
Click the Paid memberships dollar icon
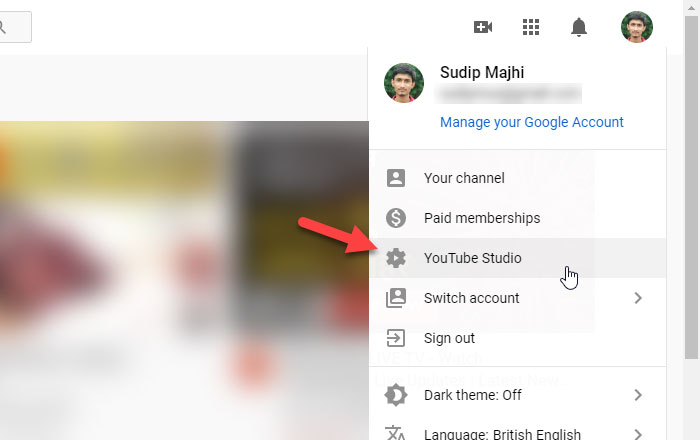(x=396, y=218)
